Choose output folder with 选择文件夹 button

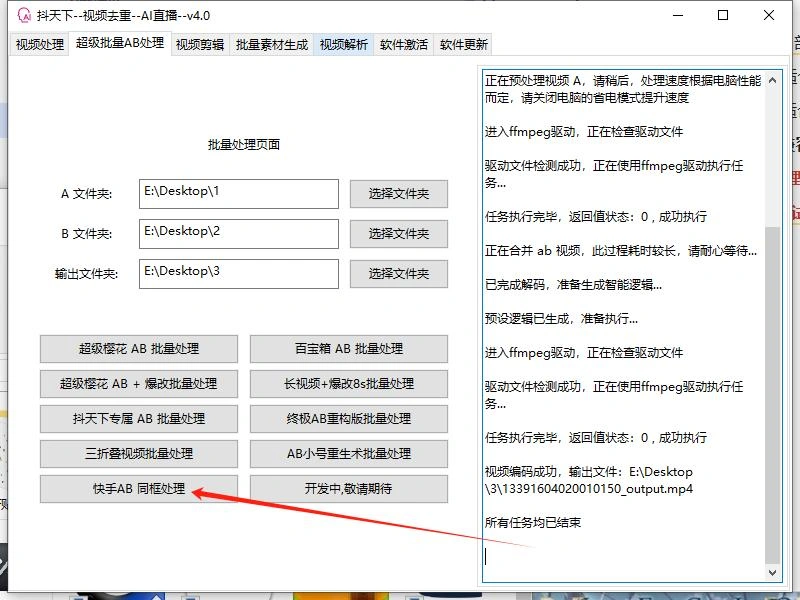398,274
